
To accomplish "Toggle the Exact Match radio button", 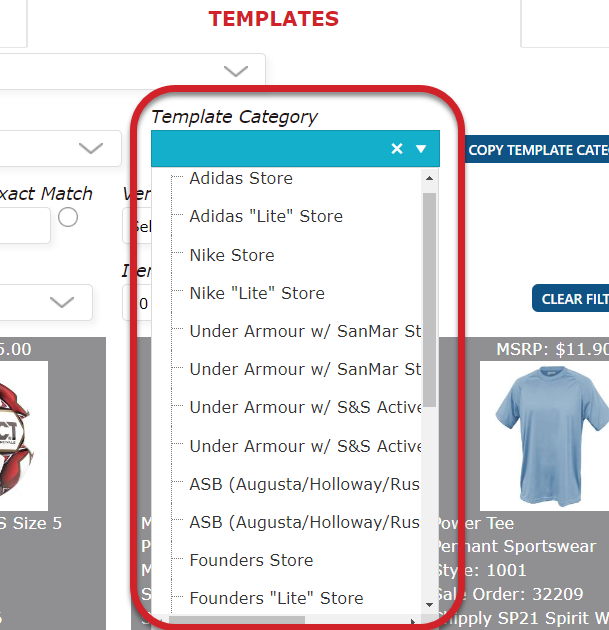I will [x=68, y=217].
